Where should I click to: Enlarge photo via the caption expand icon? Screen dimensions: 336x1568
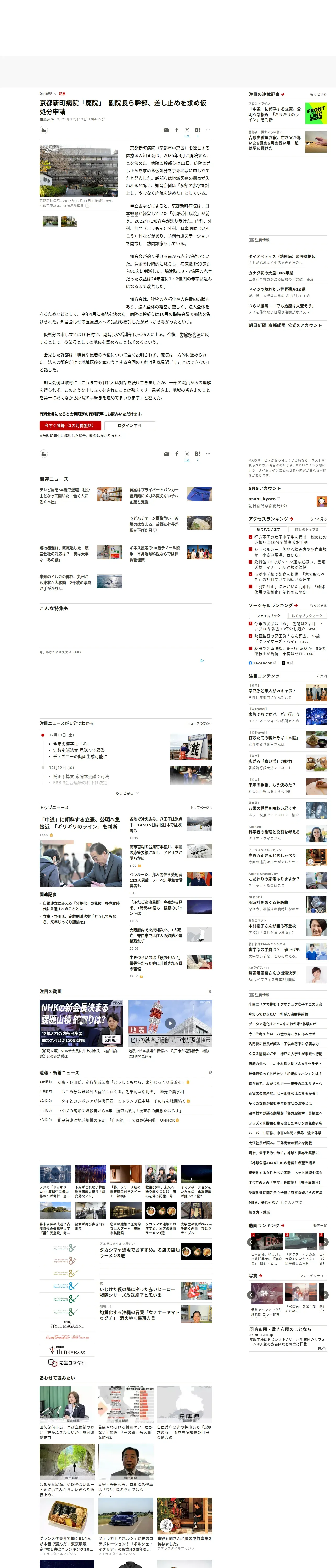point(87,206)
